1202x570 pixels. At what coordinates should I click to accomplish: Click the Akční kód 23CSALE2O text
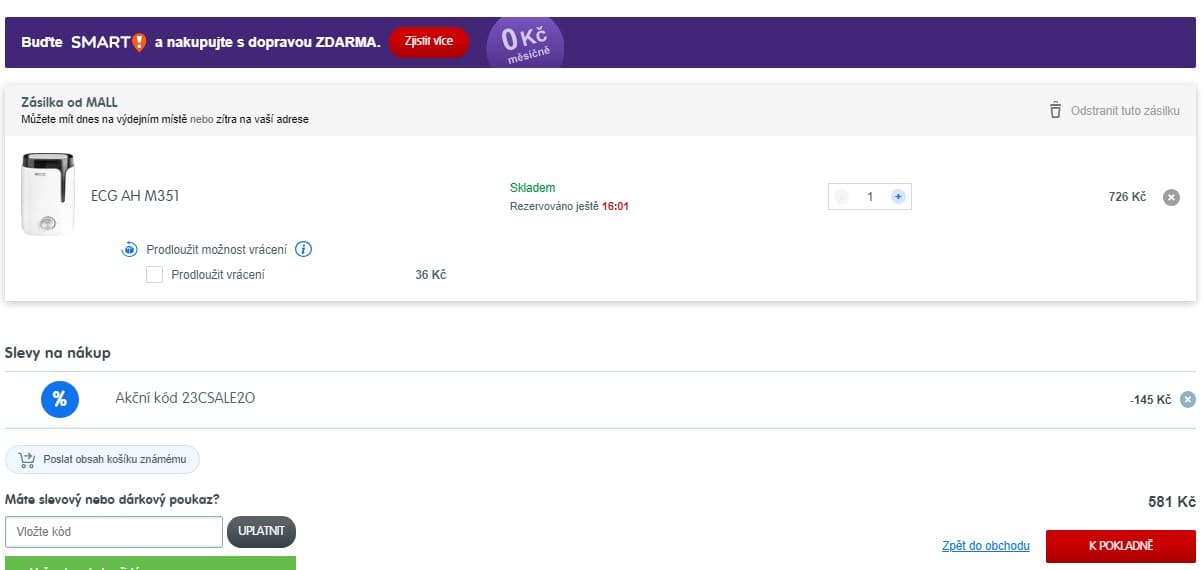tap(185, 398)
